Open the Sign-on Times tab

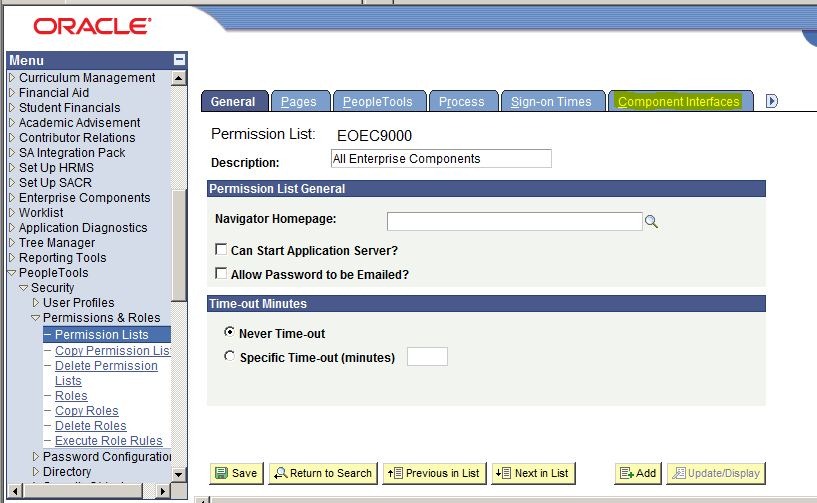553,101
